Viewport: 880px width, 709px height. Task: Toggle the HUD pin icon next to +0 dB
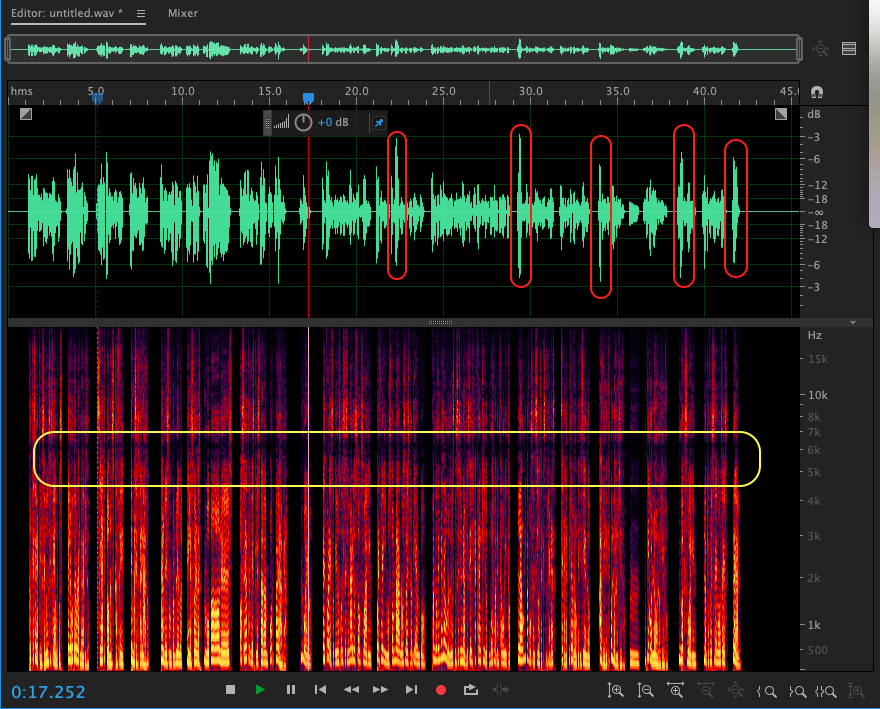pos(378,123)
